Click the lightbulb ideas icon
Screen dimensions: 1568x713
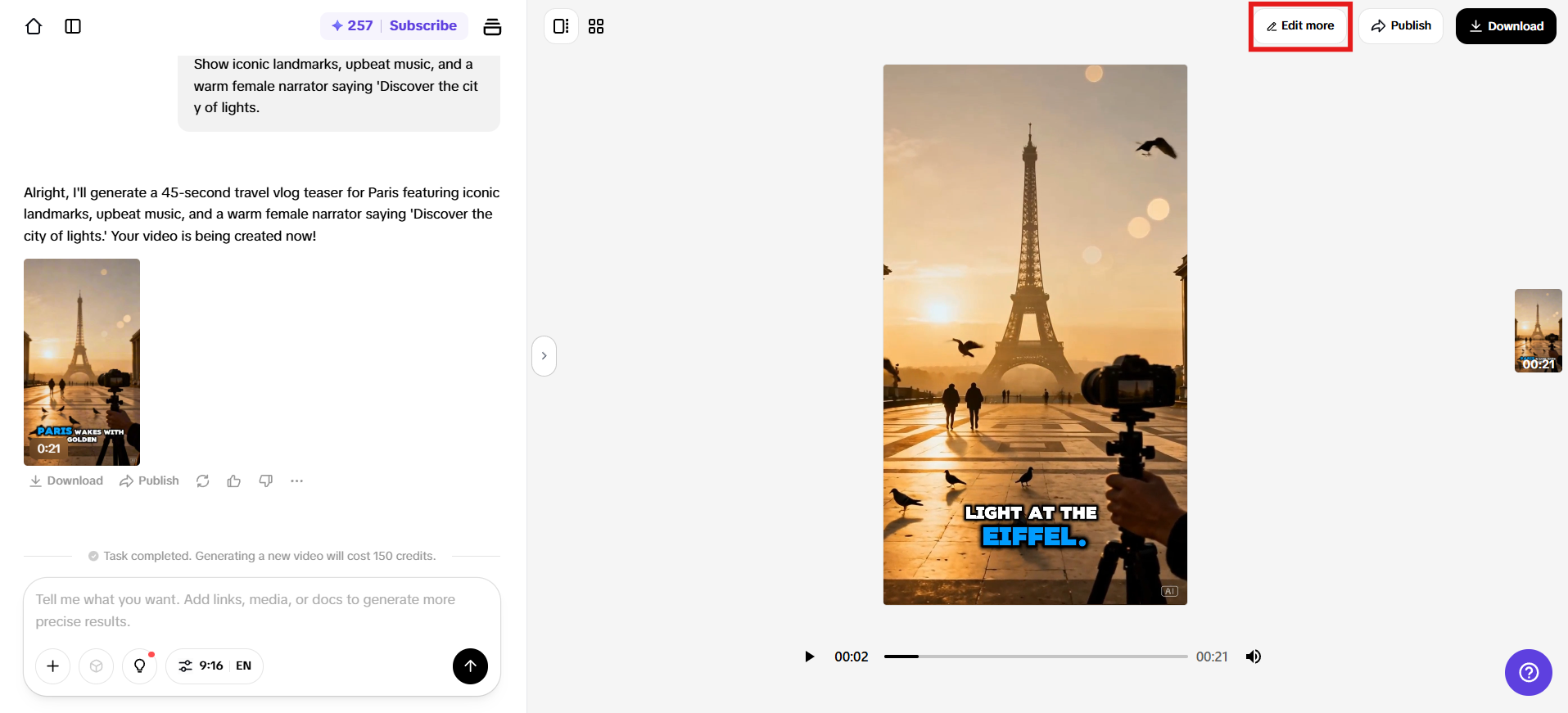[140, 666]
